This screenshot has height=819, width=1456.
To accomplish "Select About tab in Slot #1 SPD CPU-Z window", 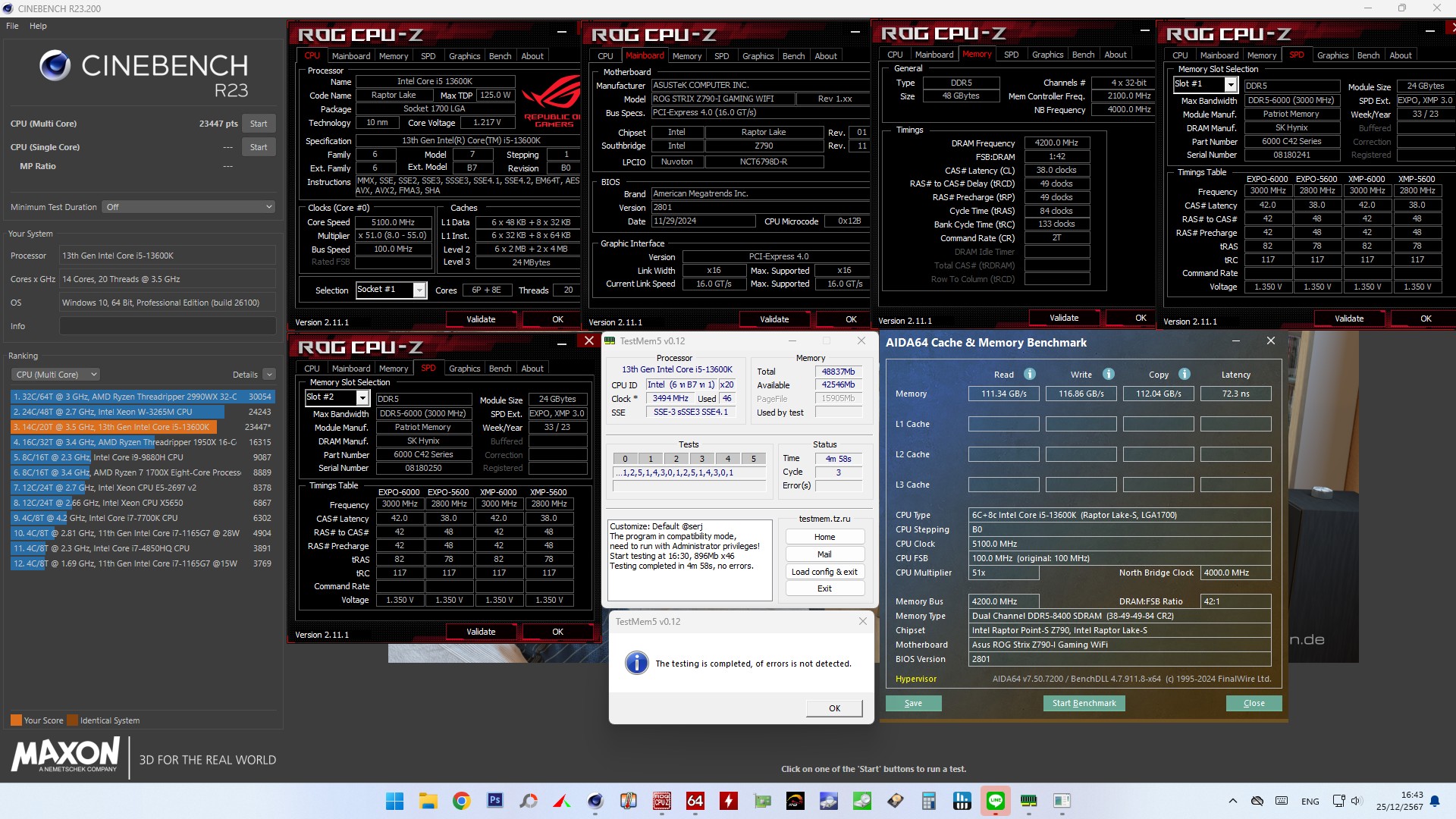I will tap(1401, 55).
